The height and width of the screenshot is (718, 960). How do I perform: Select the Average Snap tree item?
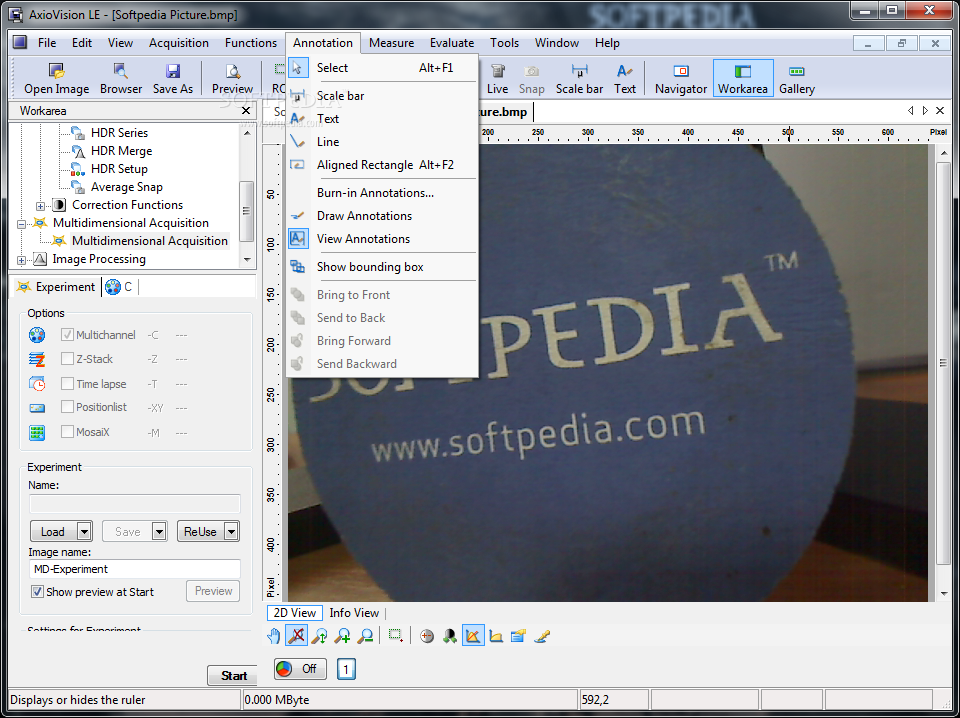click(x=127, y=187)
